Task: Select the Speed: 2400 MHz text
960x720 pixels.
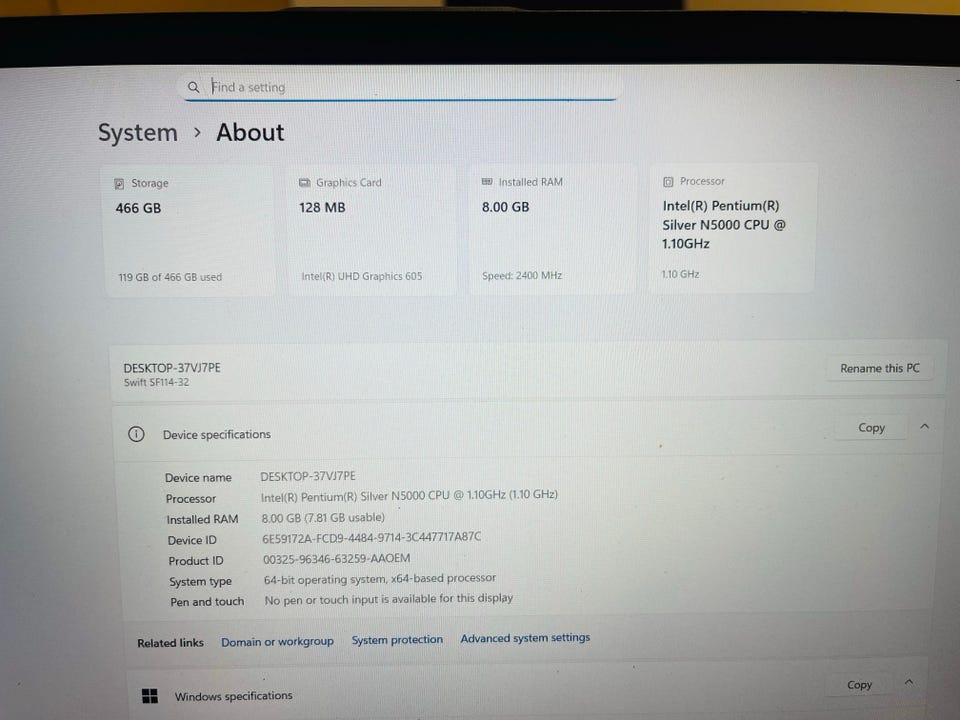Action: tap(522, 276)
